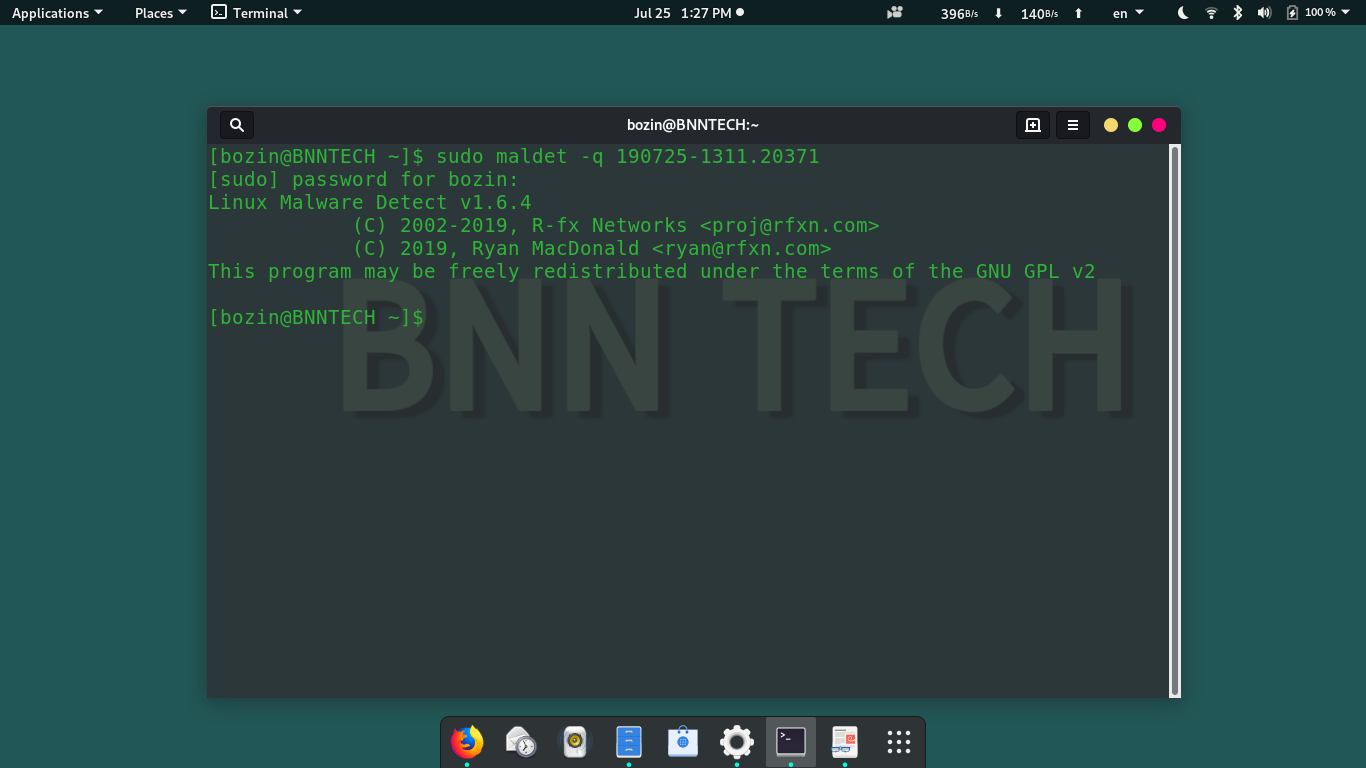
Task: Launch the Evolution mail app from the dock
Action: tap(520, 742)
